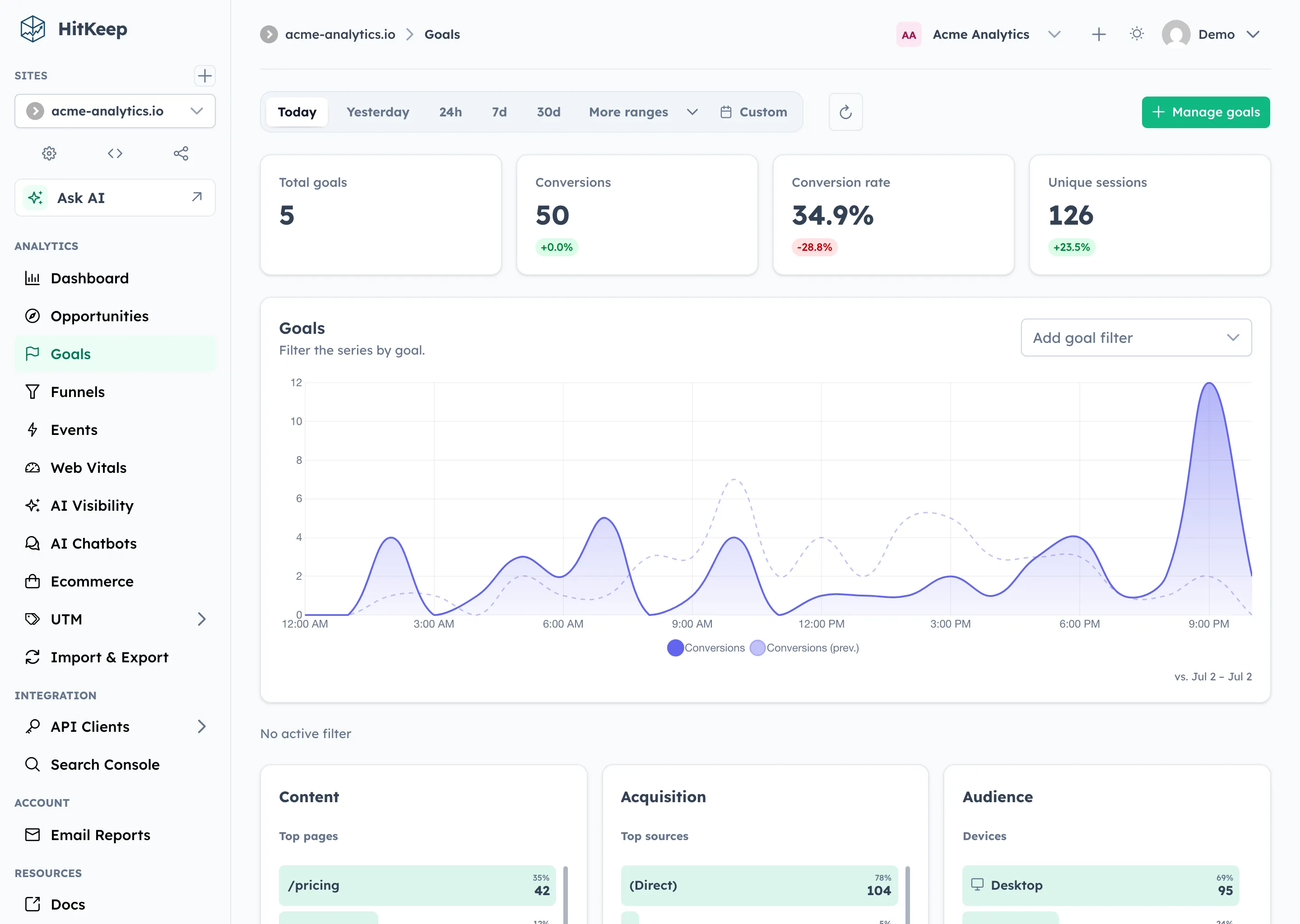The height and width of the screenshot is (924, 1300).
Task: Click the /pricing top page bar
Action: pyautogui.click(x=417, y=885)
